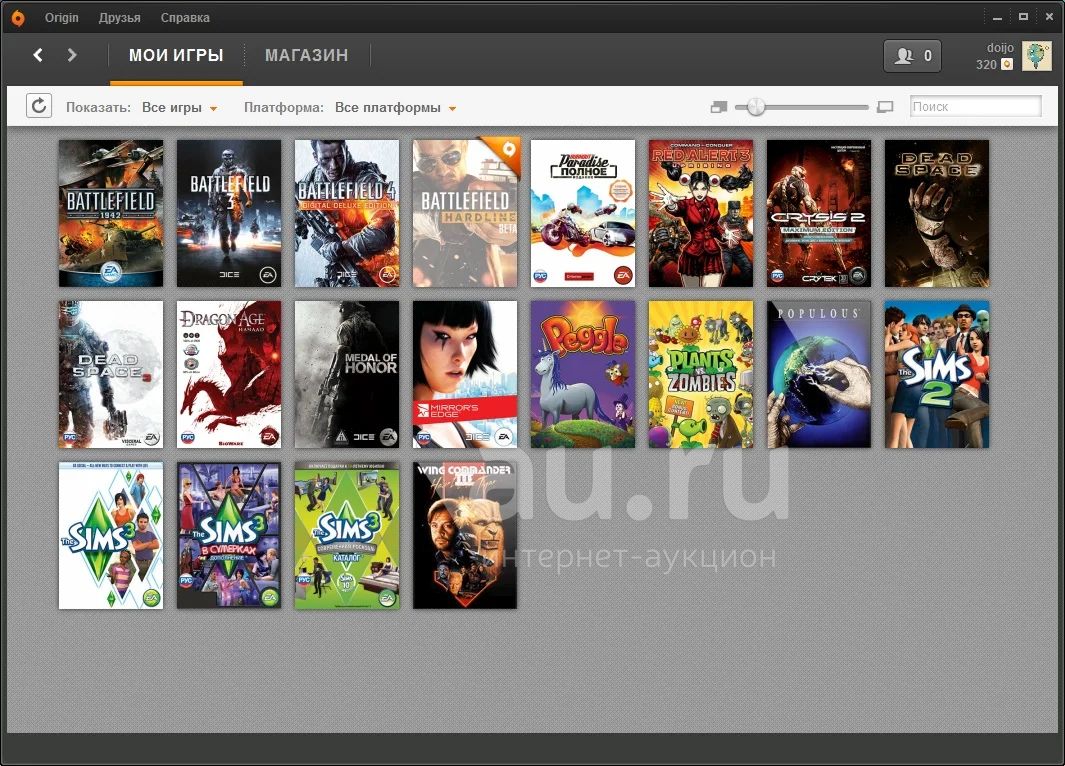Select The Sims 3 В сумерках cover
This screenshot has width=1065, height=766.
(x=229, y=535)
